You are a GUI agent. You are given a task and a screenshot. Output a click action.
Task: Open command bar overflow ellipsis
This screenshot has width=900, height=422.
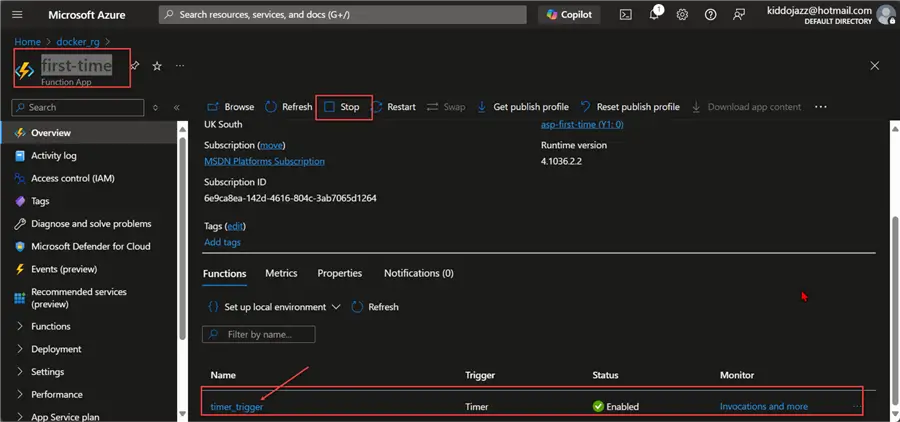(821, 107)
